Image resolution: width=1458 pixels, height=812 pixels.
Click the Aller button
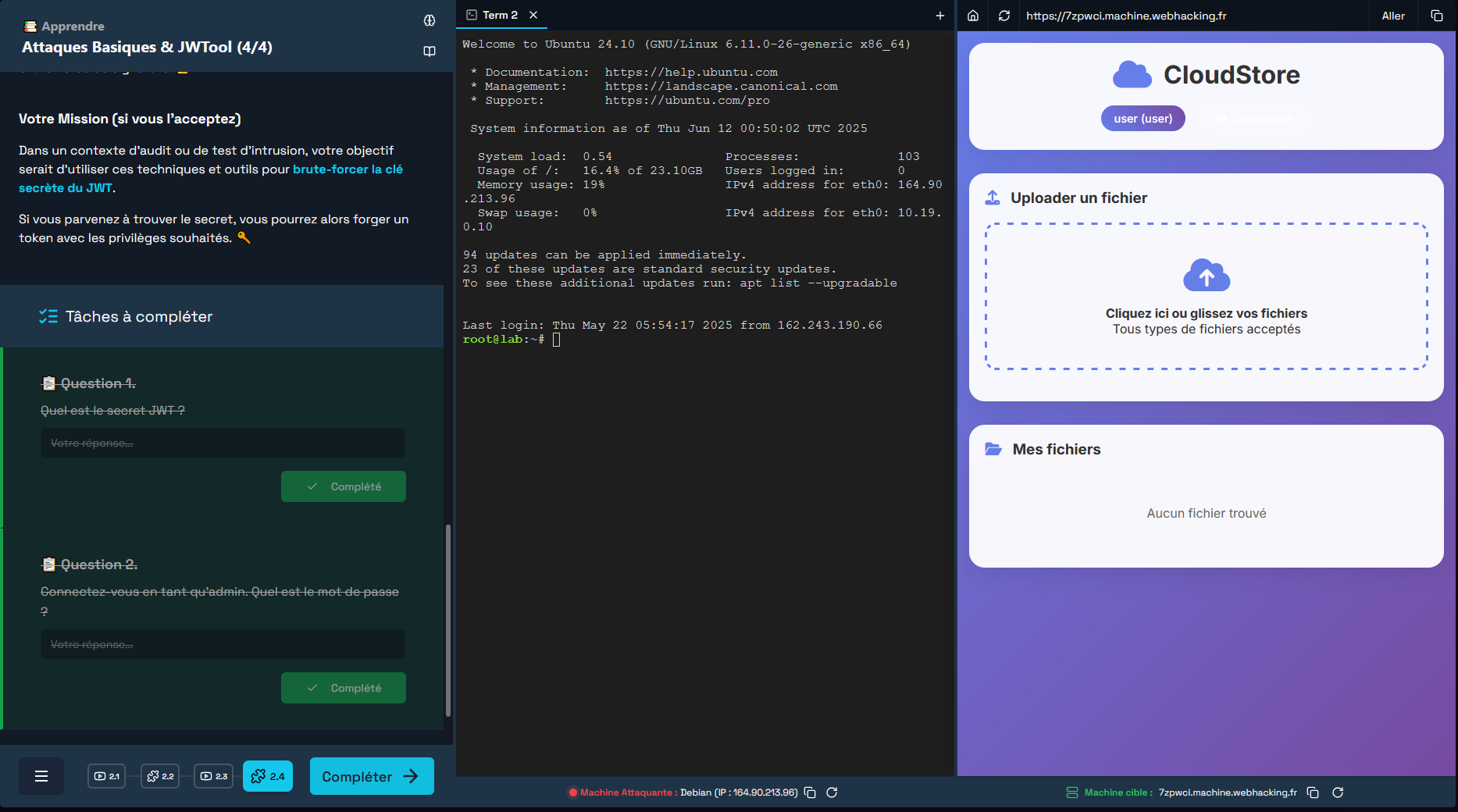point(1393,16)
